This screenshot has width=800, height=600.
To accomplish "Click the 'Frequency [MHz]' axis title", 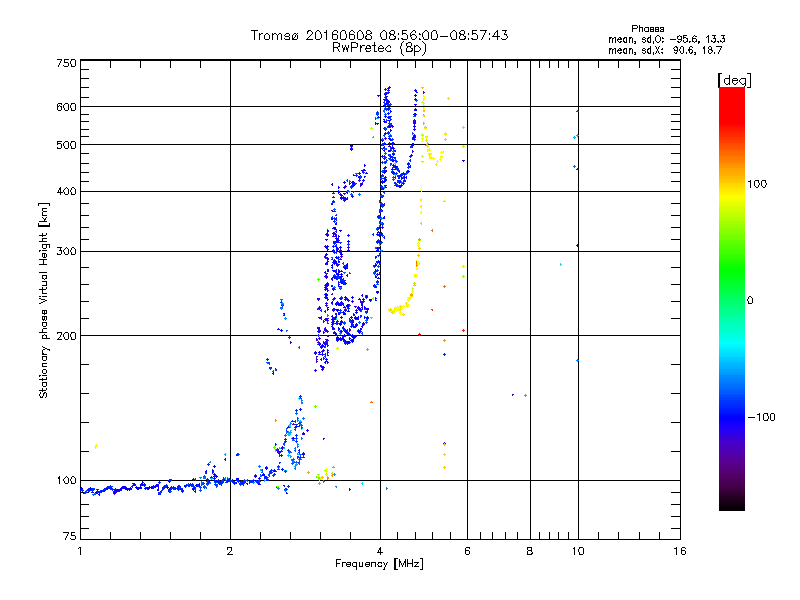I will pyautogui.click(x=379, y=564).
